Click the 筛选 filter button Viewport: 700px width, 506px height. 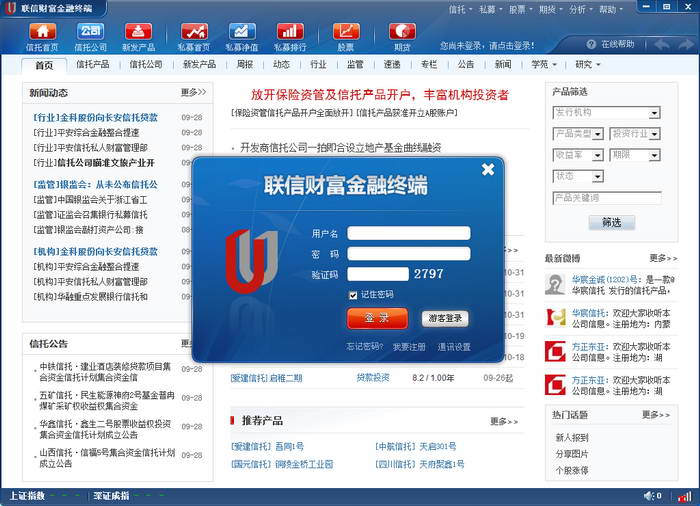(612, 222)
